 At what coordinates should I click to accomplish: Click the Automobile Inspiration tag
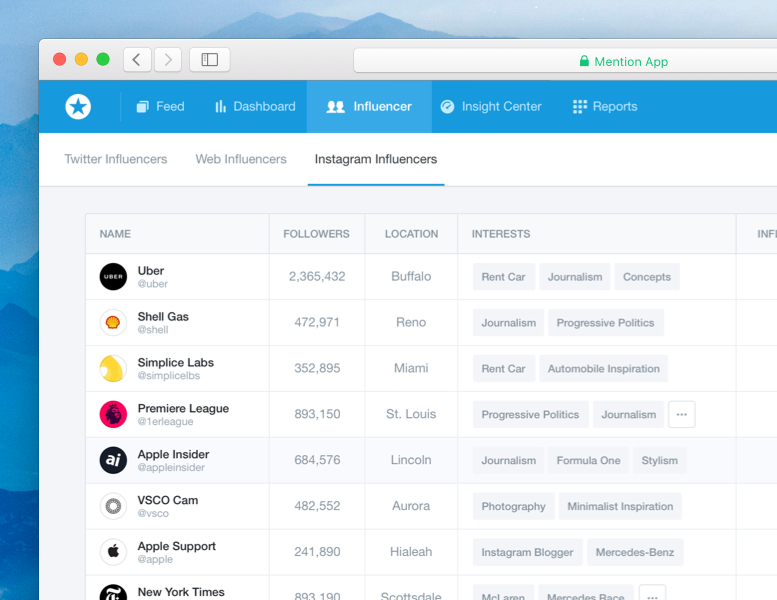[x=604, y=369]
